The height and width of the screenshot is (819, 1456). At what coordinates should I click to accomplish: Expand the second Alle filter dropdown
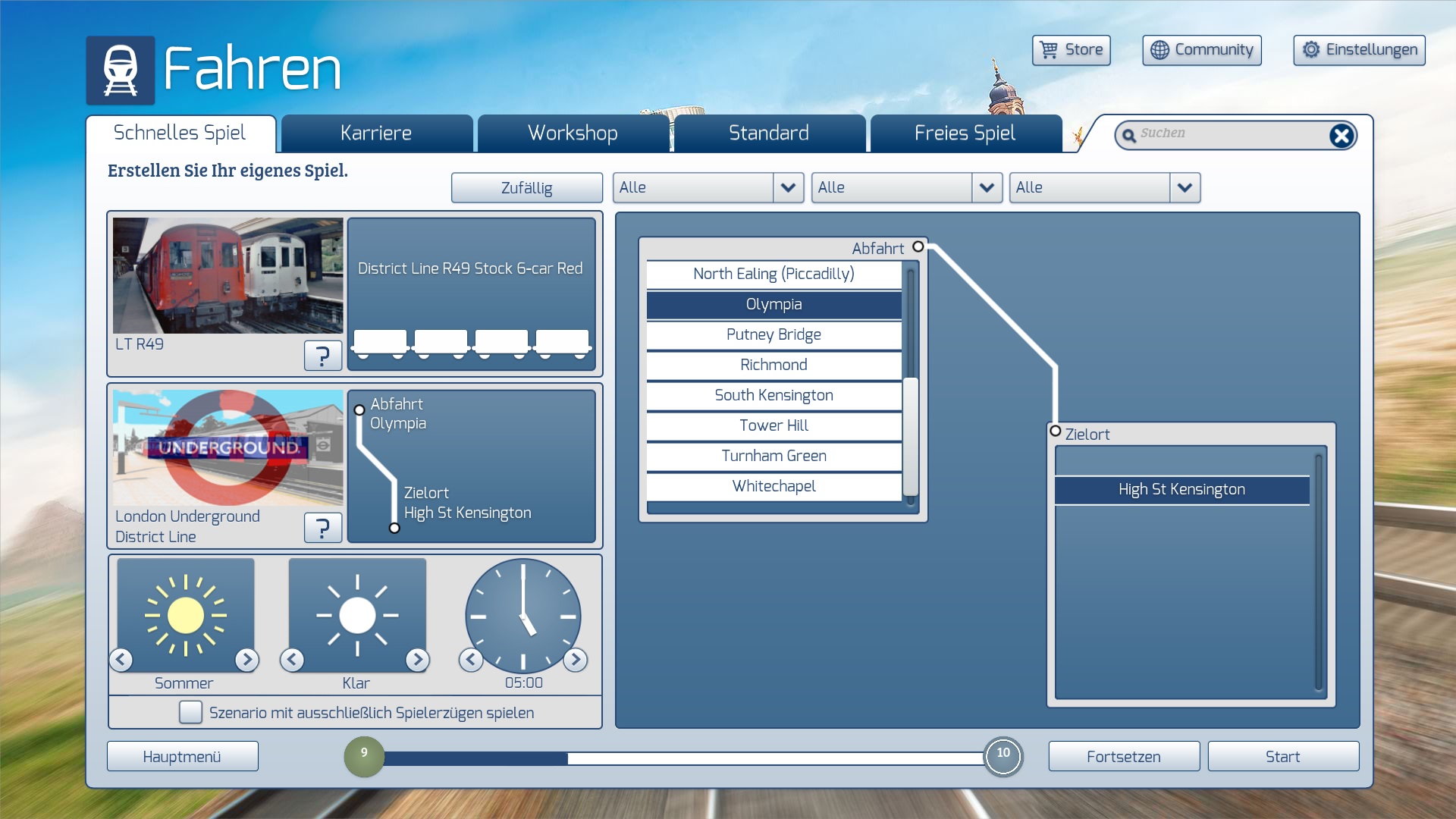(986, 188)
